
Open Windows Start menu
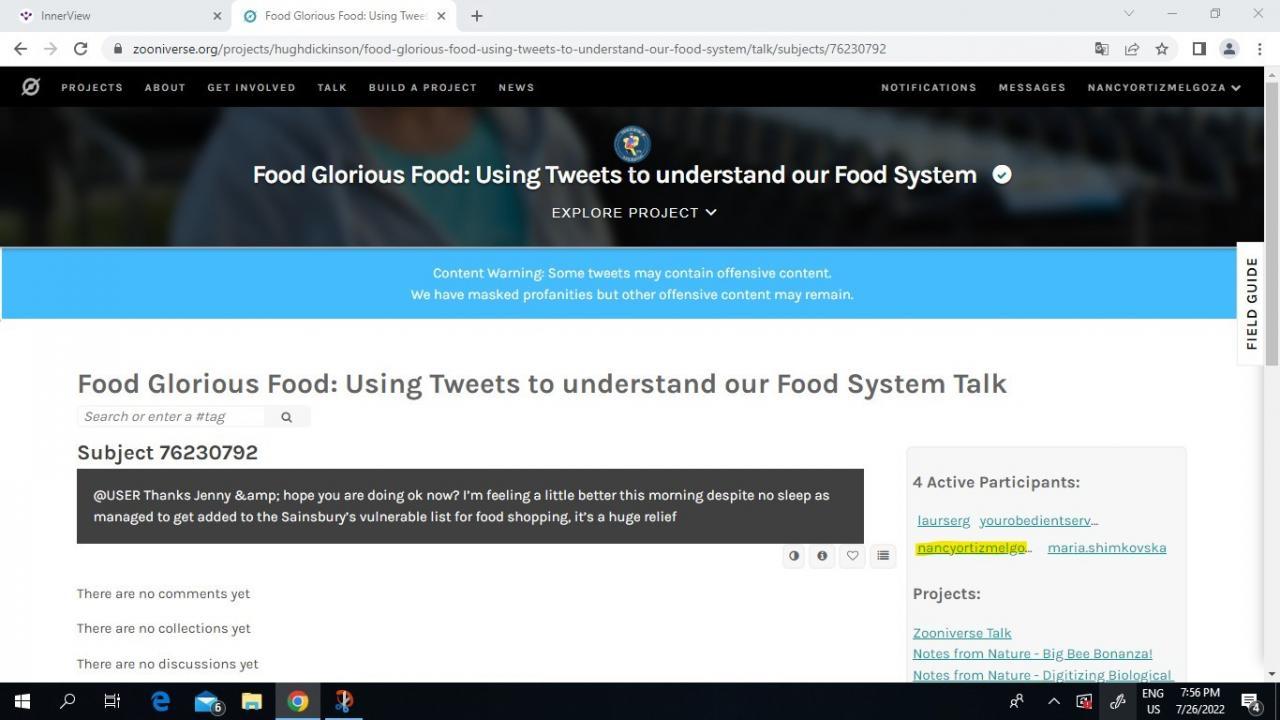(22, 701)
